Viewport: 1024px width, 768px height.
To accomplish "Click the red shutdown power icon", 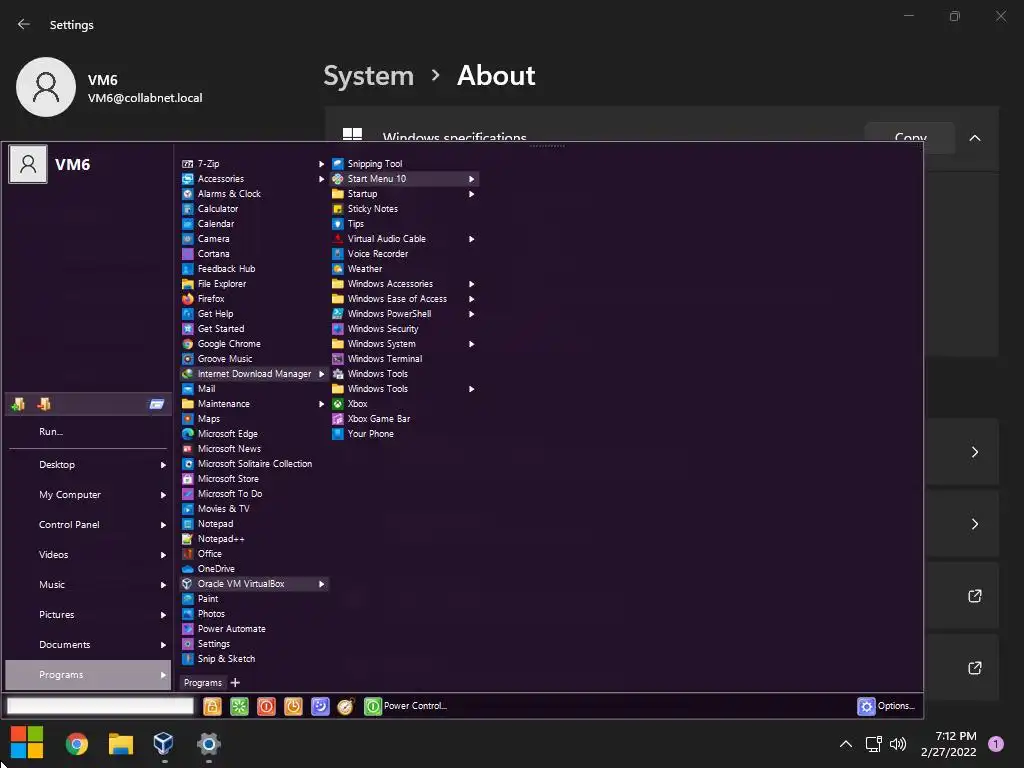I will 266,706.
